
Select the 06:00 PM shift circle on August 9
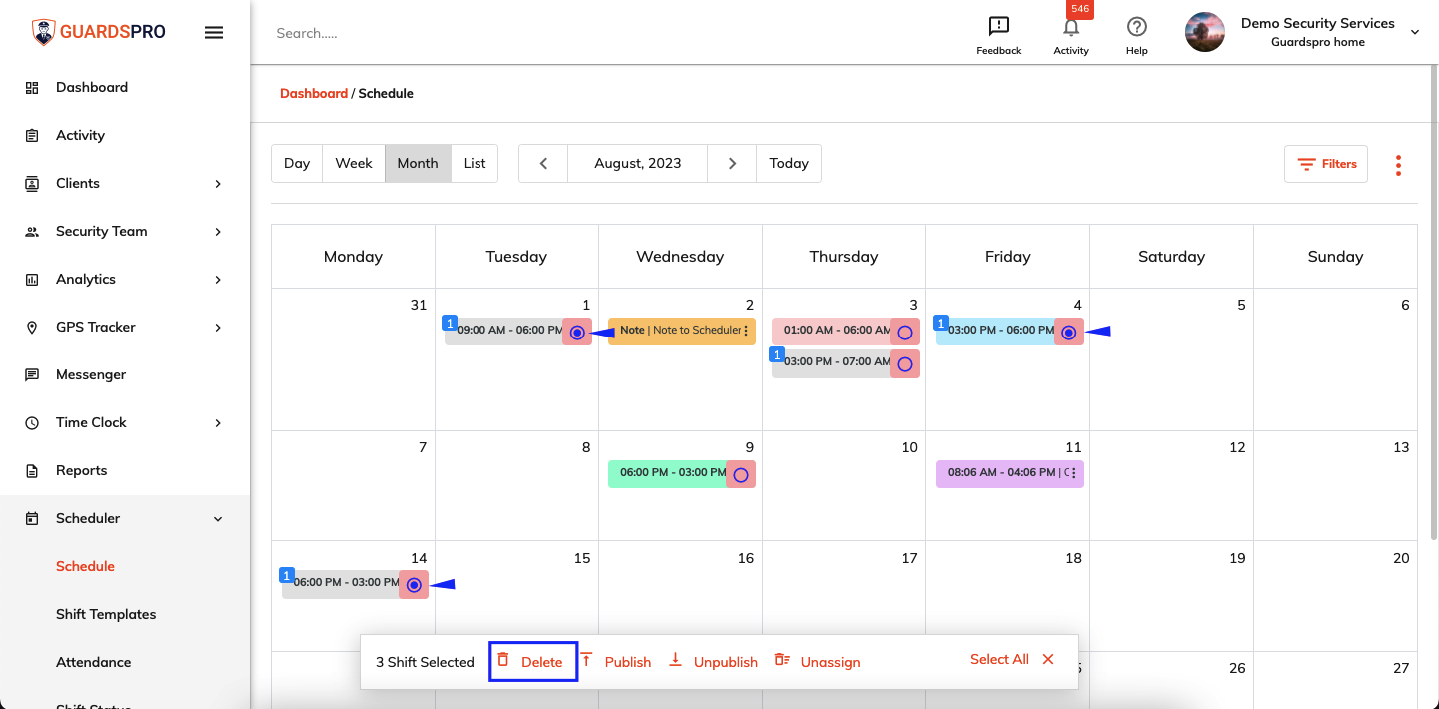(741, 474)
